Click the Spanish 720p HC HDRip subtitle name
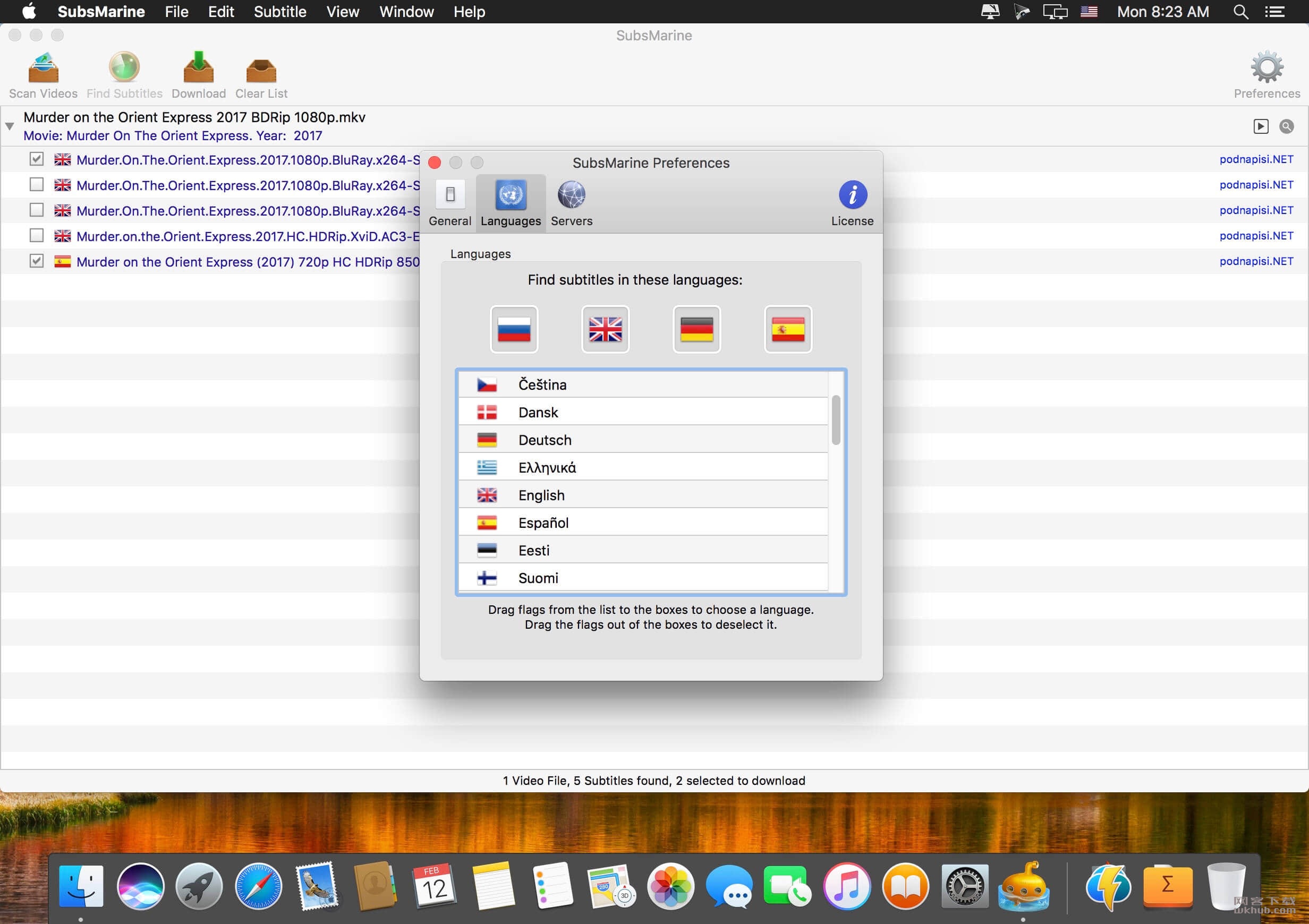1309x924 pixels. [x=248, y=262]
